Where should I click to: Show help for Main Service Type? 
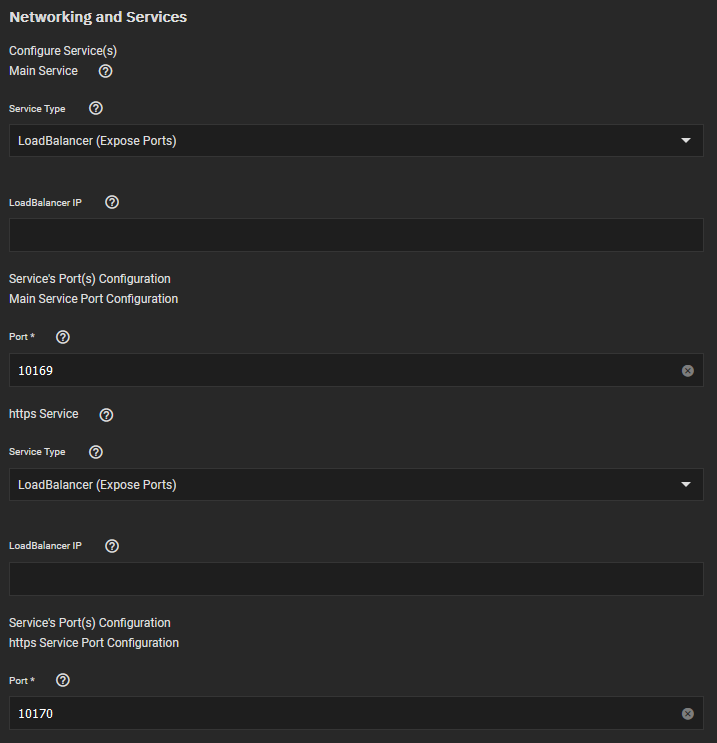point(96,109)
